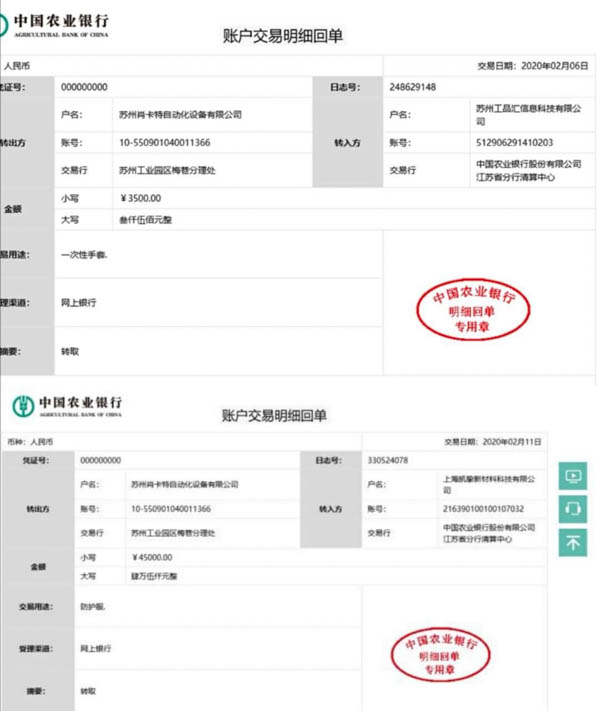Open the teal headset customer service icon
Screen dimensions: 600x711
[x=572, y=509]
